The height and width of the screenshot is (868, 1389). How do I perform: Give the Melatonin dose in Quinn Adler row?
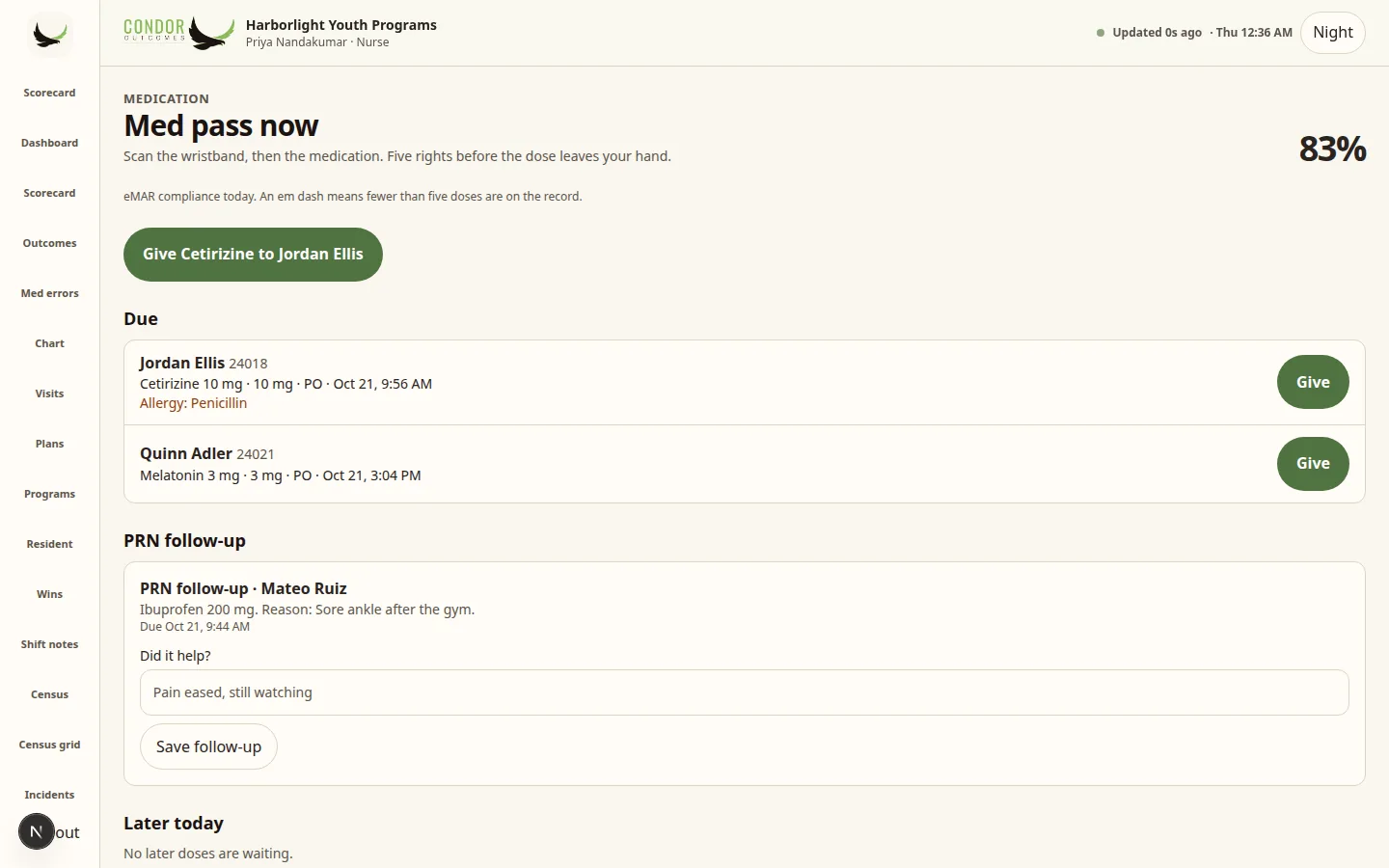click(x=1313, y=463)
